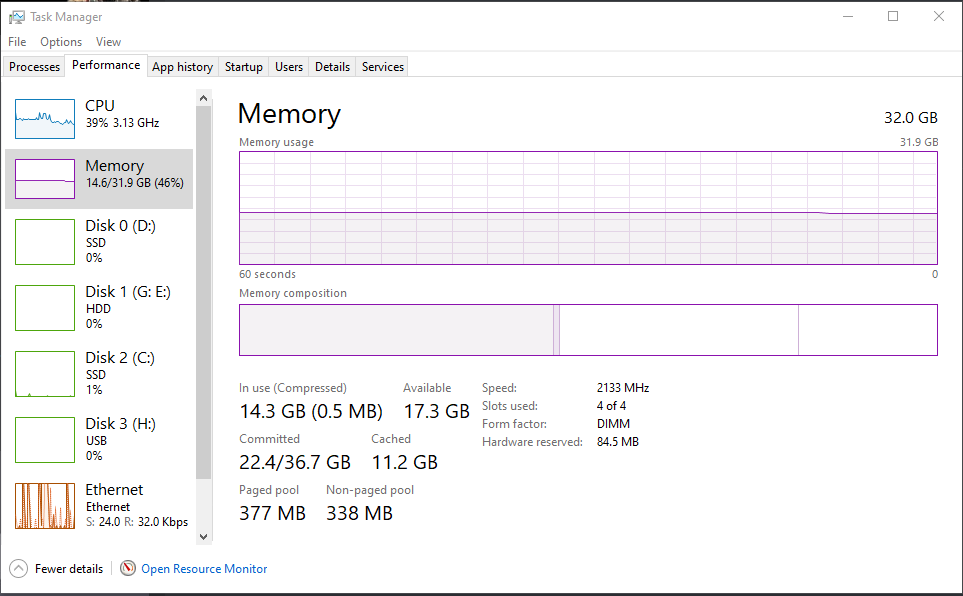Select the Disk 0 (D:) graph thumbnail
Viewport: 963px width, 596px height.
coord(45,243)
